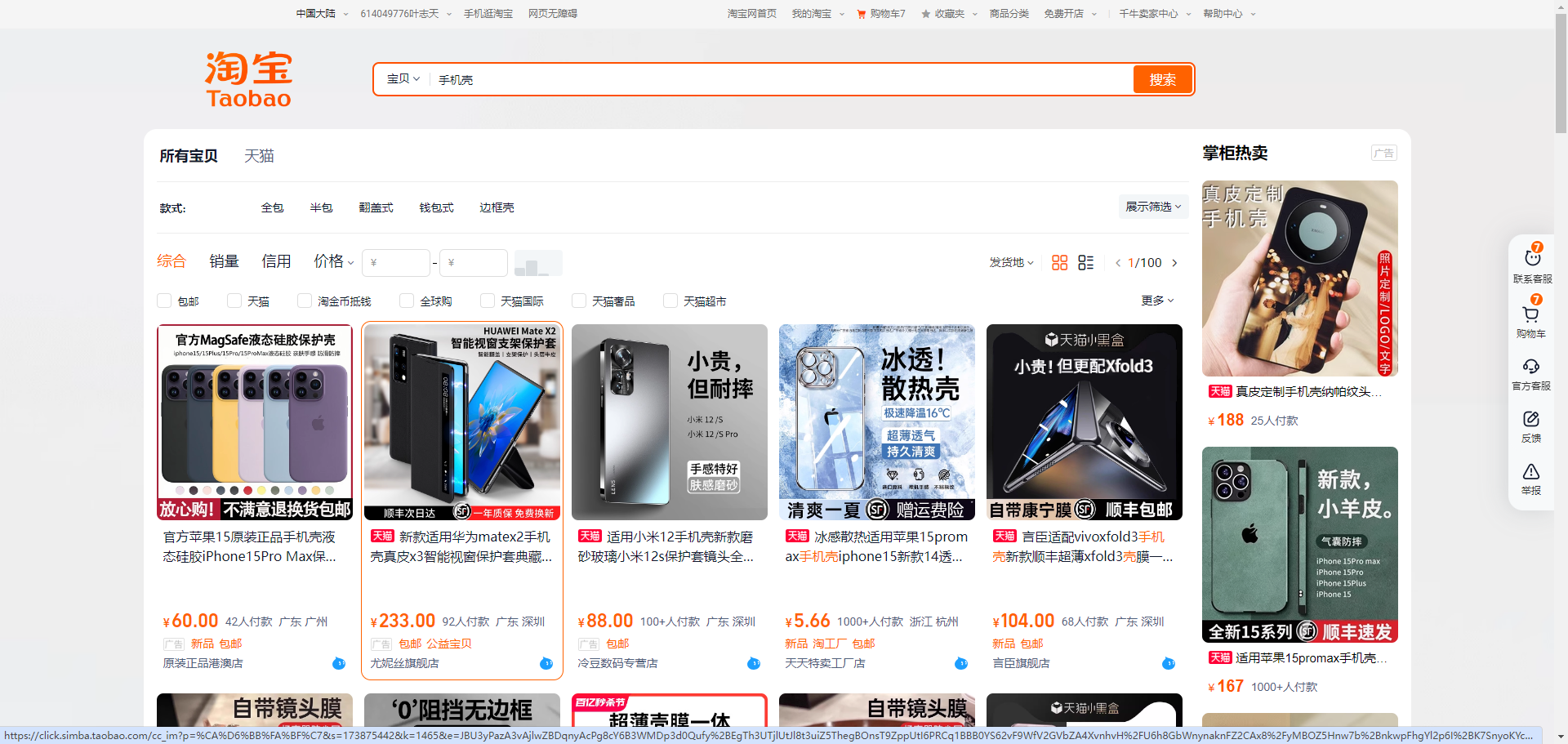Screen dimensions: 1568x744
Task: Switch to list view layout icon
Action: click(1085, 262)
